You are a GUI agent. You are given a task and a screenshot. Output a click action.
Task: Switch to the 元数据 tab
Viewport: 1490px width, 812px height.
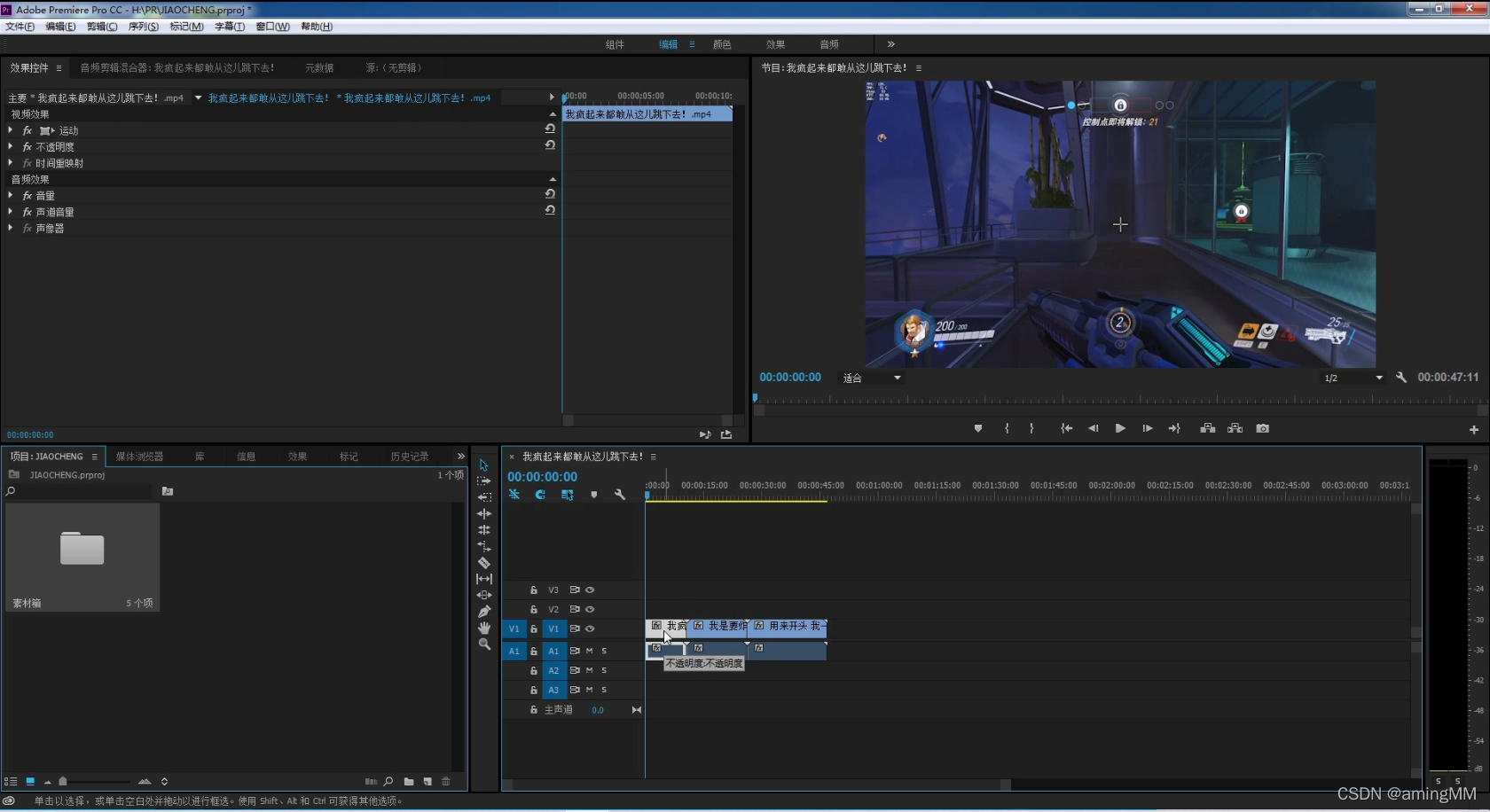click(319, 67)
